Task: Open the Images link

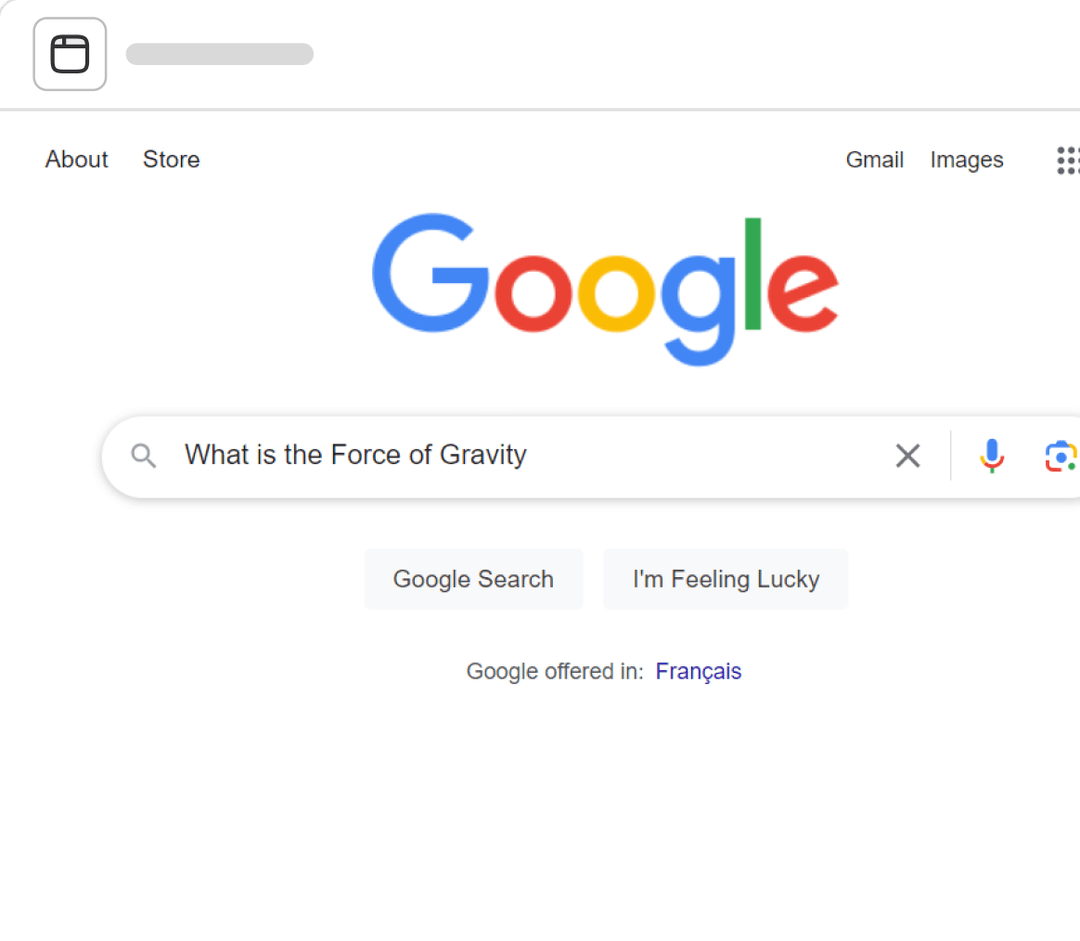Action: point(966,159)
